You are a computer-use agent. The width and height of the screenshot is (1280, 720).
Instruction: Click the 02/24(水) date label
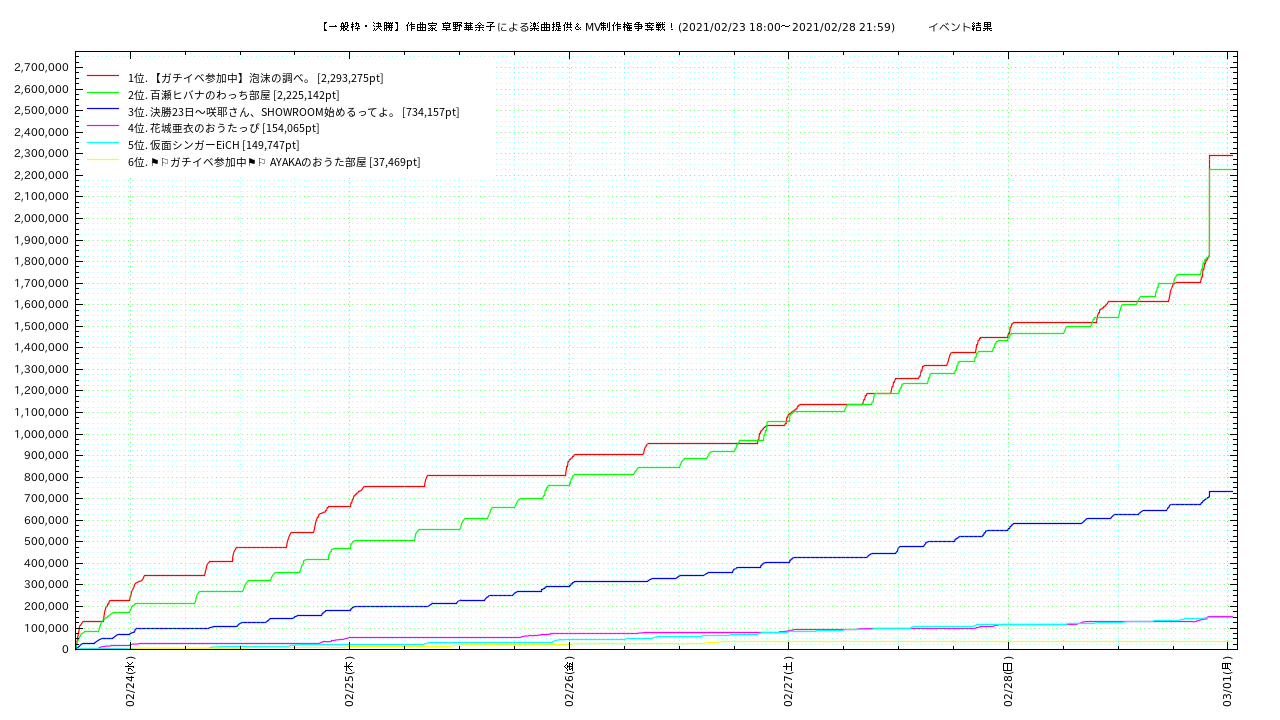coord(130,682)
